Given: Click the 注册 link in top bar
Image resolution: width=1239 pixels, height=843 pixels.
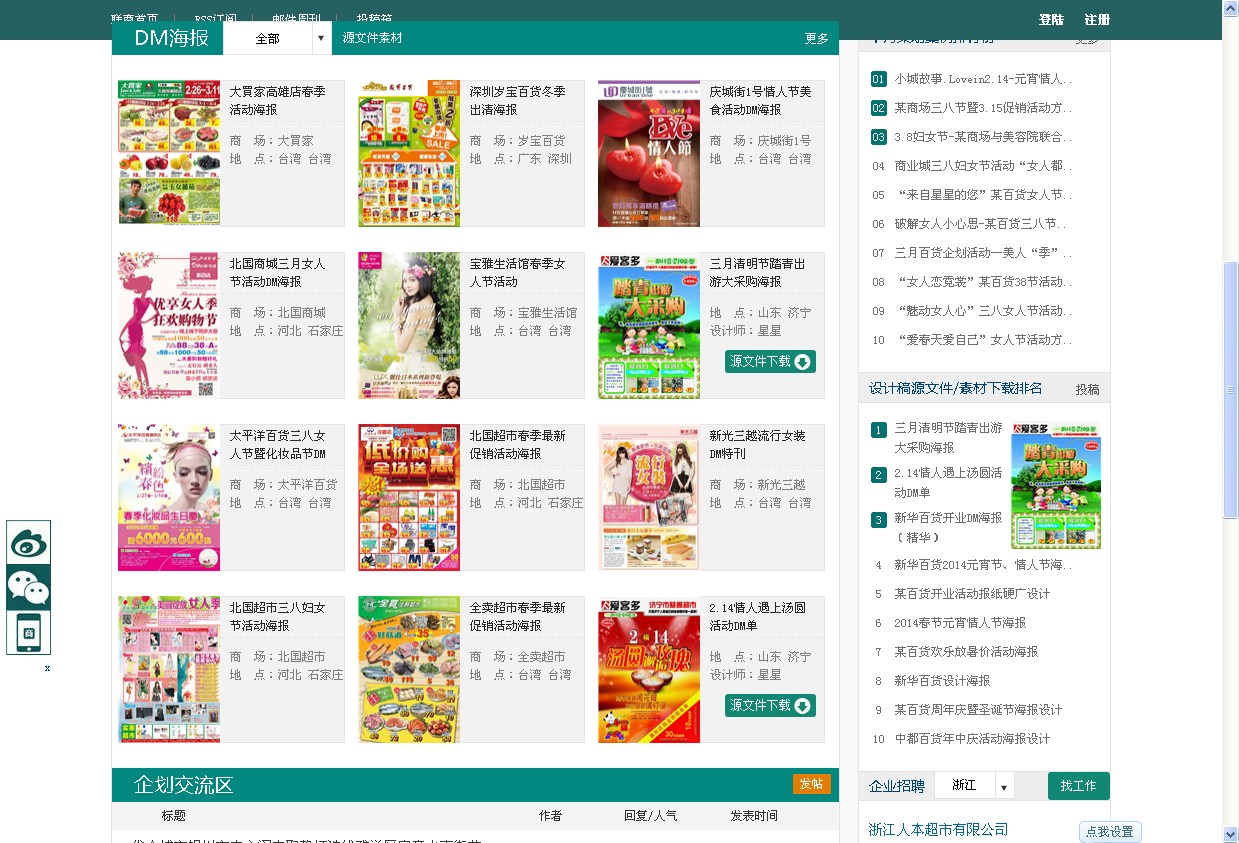Looking at the screenshot, I should [x=1097, y=20].
